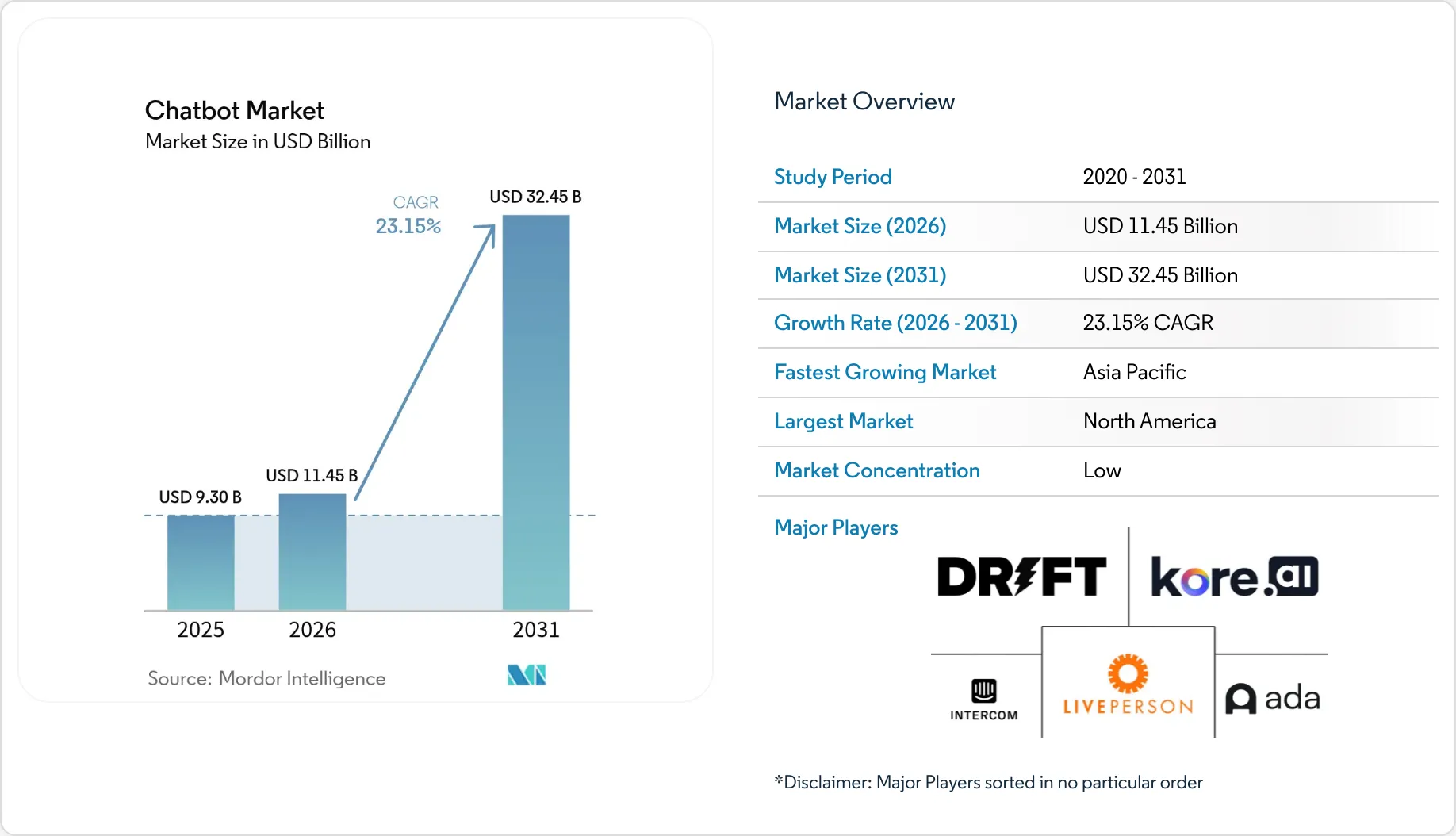The image size is (1456, 836).
Task: Click the Chatbot Market chart title
Action: (x=235, y=110)
